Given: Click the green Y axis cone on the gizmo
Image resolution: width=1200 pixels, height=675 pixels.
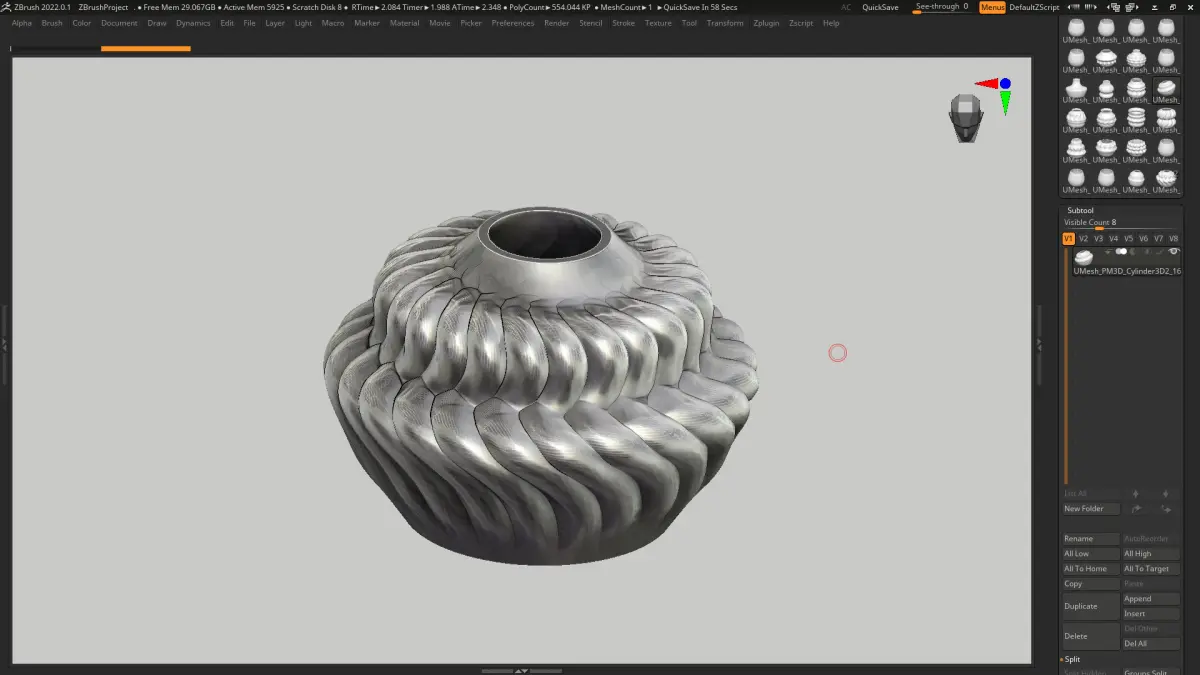Looking at the screenshot, I should click(x=1005, y=102).
